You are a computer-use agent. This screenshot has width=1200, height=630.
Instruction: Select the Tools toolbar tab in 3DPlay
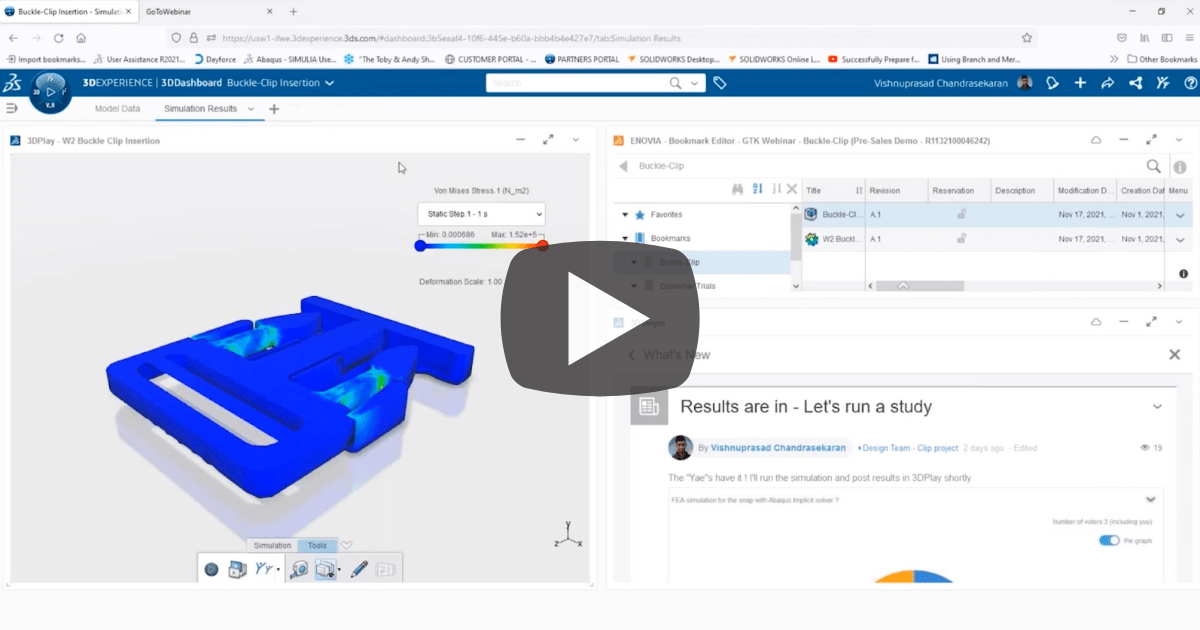(x=317, y=545)
